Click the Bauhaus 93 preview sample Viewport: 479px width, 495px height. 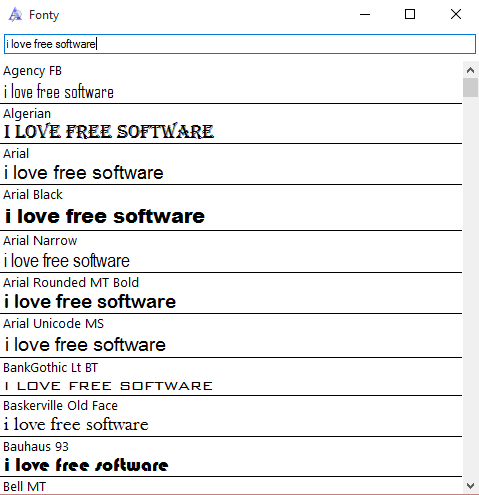pyautogui.click(x=86, y=465)
